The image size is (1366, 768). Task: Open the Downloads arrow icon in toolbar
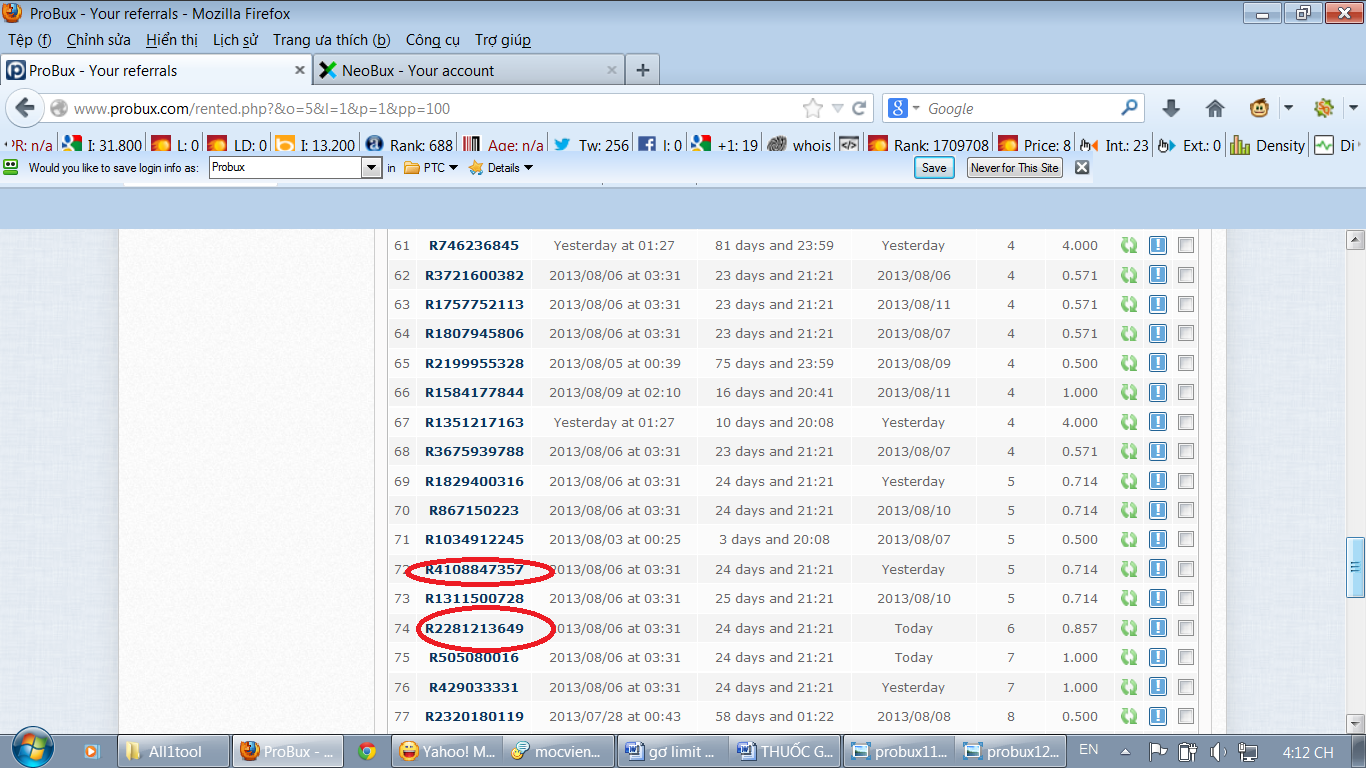coord(1170,108)
